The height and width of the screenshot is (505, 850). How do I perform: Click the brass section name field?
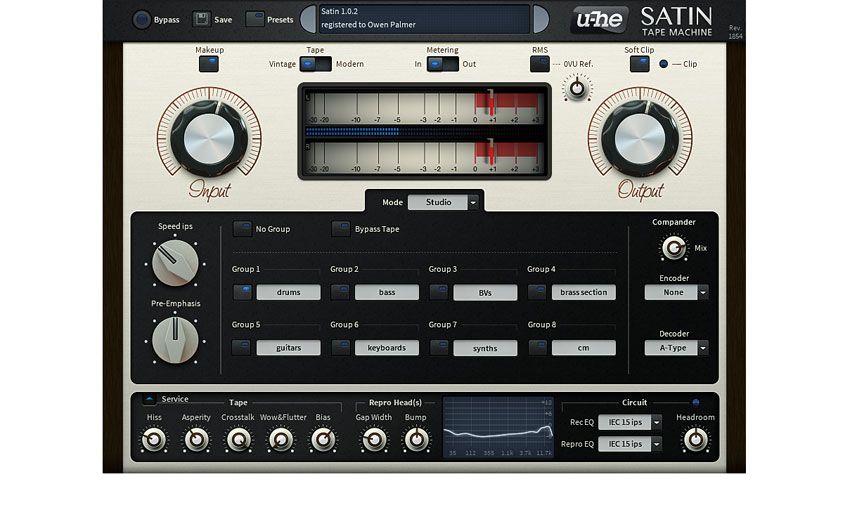pyautogui.click(x=584, y=292)
